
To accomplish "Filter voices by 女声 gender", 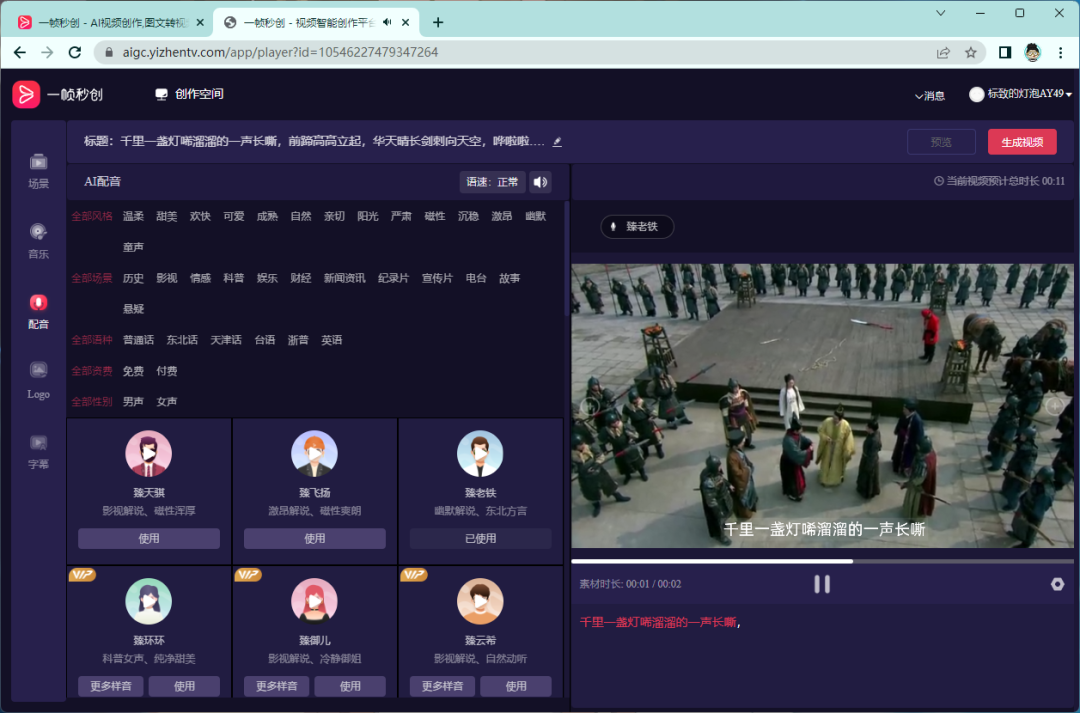I will pyautogui.click(x=166, y=402).
